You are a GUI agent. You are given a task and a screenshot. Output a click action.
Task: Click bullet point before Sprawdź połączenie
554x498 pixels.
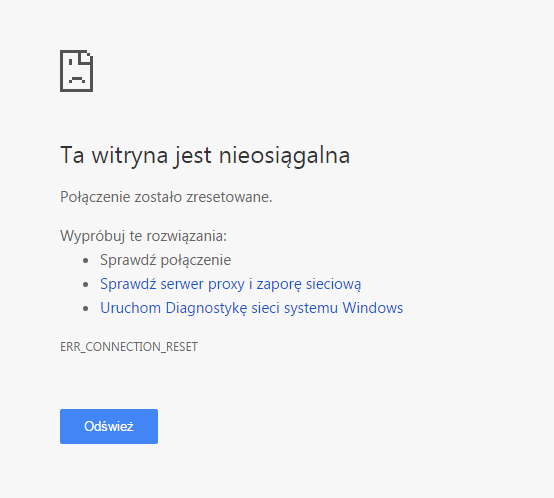pyautogui.click(x=86, y=261)
